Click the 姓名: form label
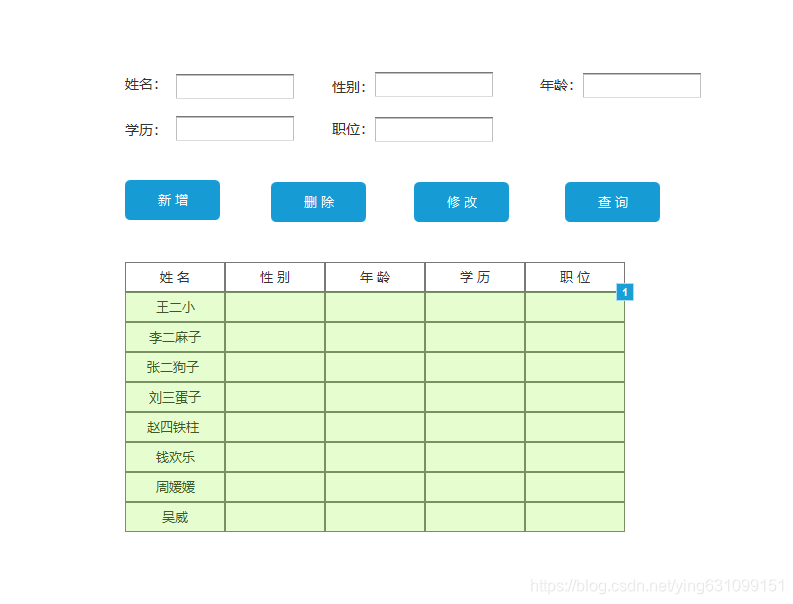 tap(142, 84)
